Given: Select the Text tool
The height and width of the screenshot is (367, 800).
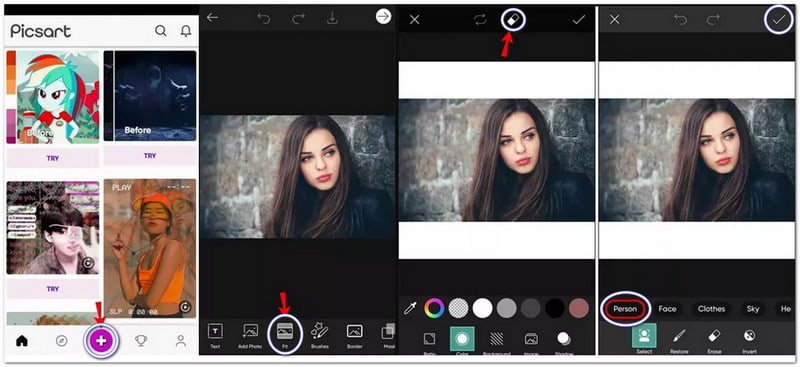Looking at the screenshot, I should point(215,336).
